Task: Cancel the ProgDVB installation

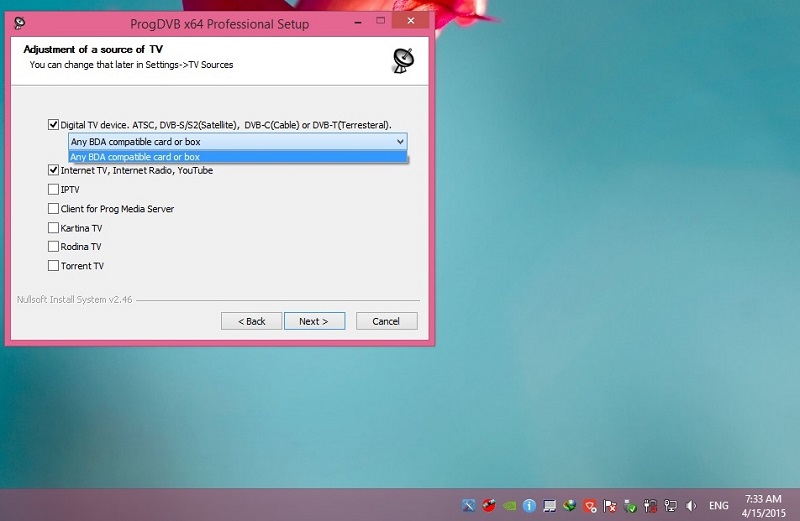Action: tap(386, 321)
